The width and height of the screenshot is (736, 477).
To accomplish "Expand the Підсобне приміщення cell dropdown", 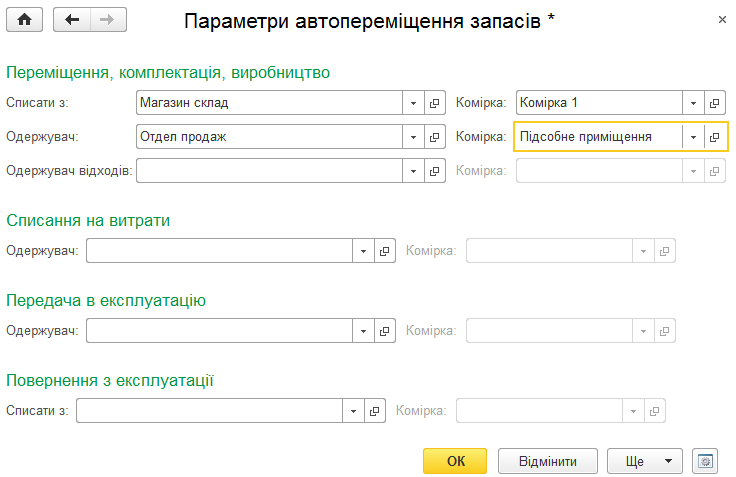I will coord(693,137).
